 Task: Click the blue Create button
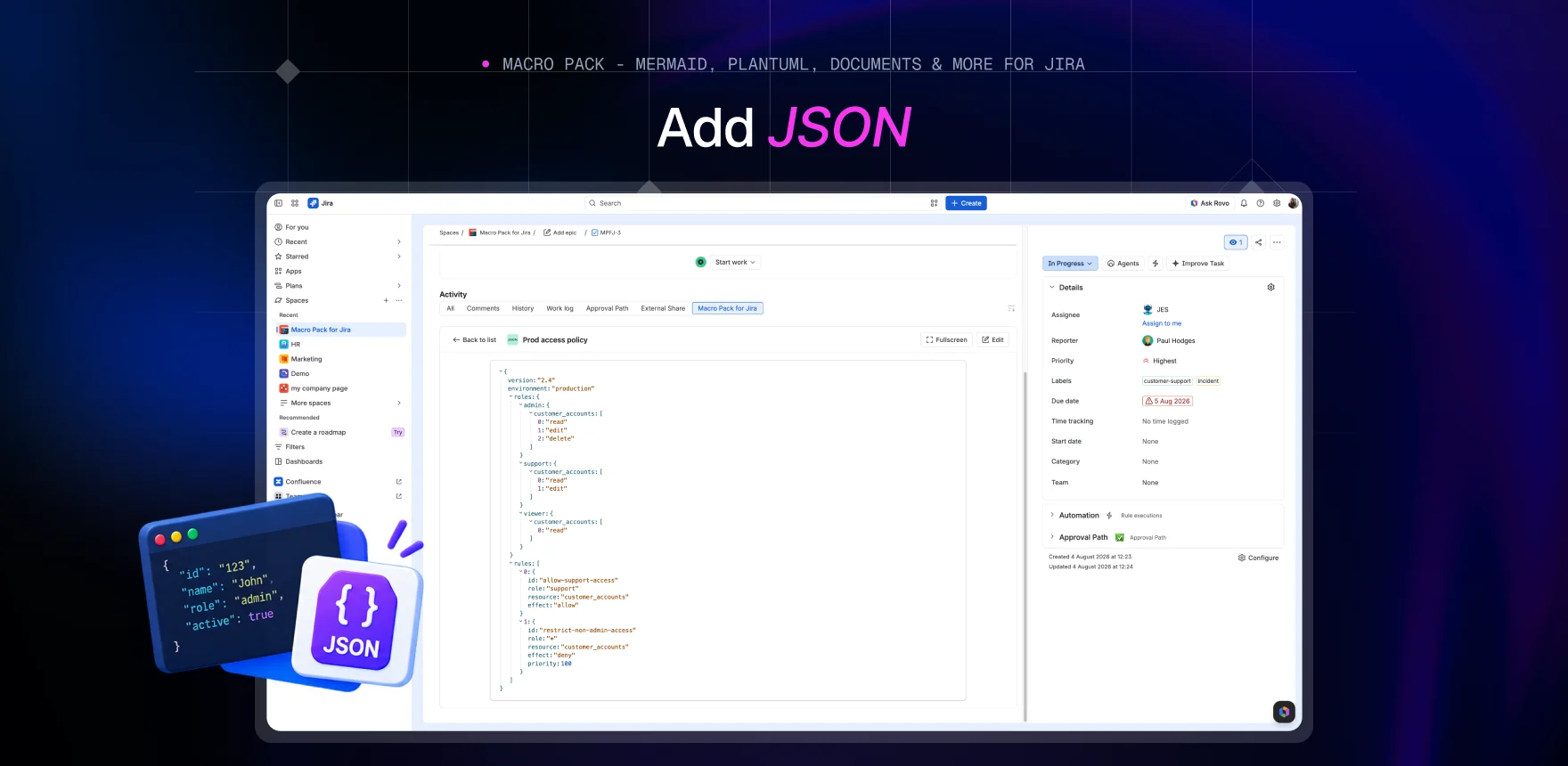pos(966,203)
